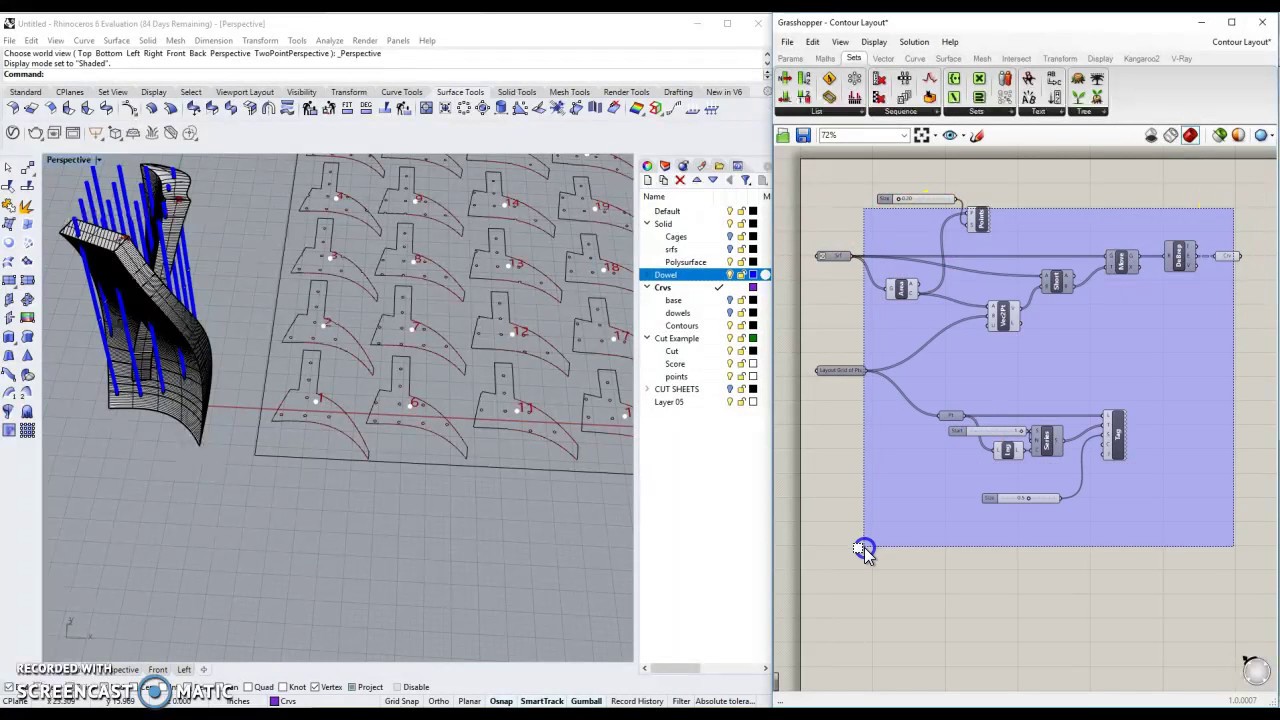This screenshot has width=1280, height=720.
Task: Toggle Record History in status bar
Action: pos(637,701)
